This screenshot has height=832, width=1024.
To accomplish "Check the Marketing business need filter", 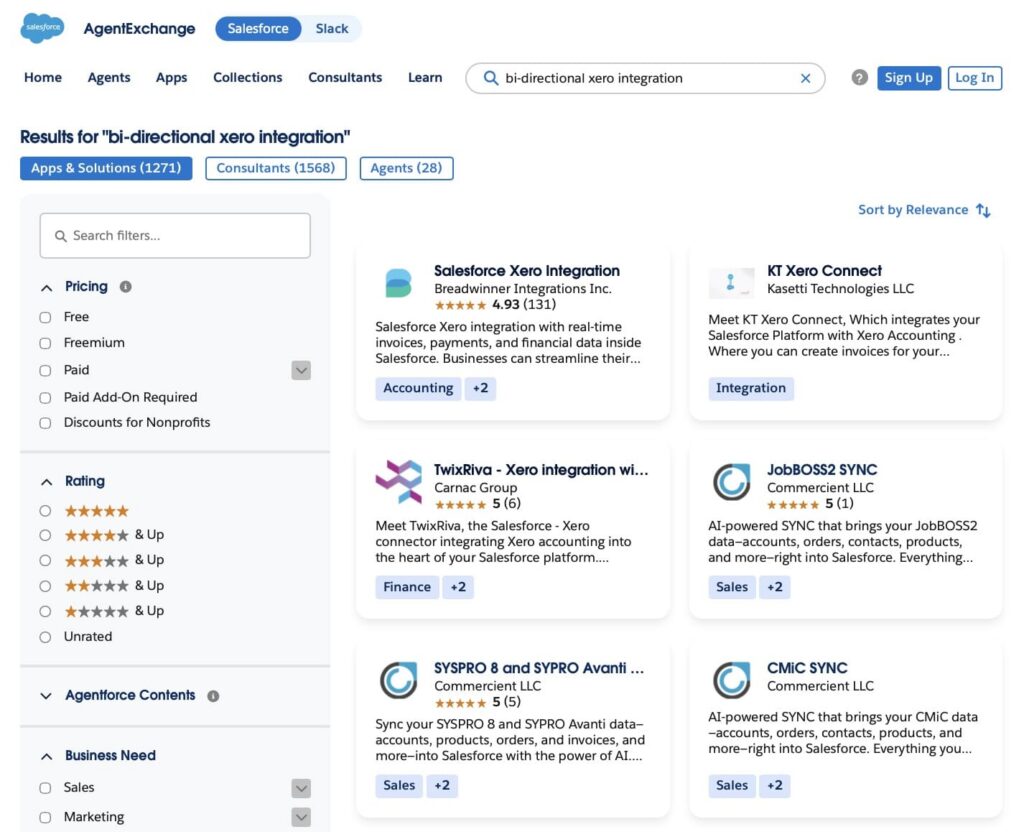I will pos(45,818).
